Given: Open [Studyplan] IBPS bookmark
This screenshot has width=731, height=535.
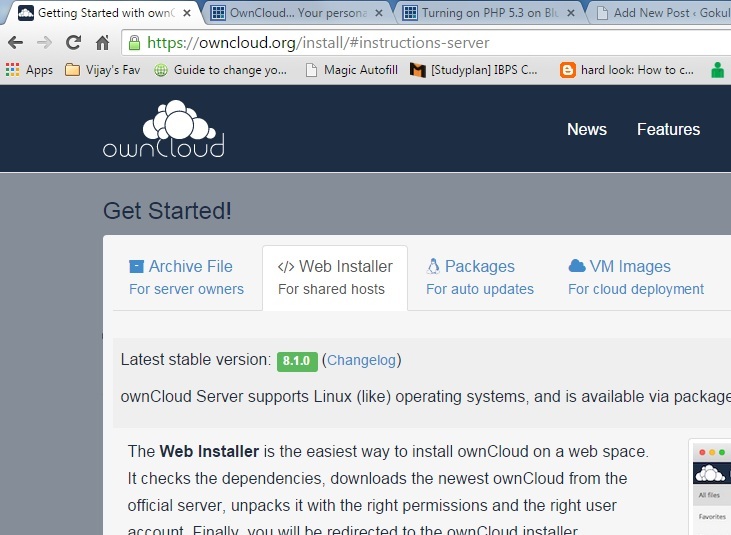Looking at the screenshot, I should tap(474, 70).
